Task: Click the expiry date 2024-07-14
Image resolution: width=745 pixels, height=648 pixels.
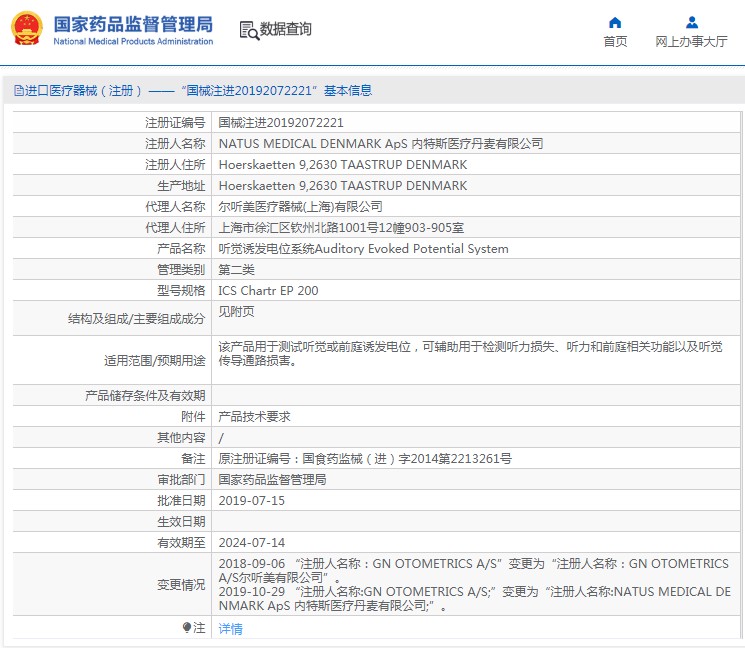Action: pos(252,542)
